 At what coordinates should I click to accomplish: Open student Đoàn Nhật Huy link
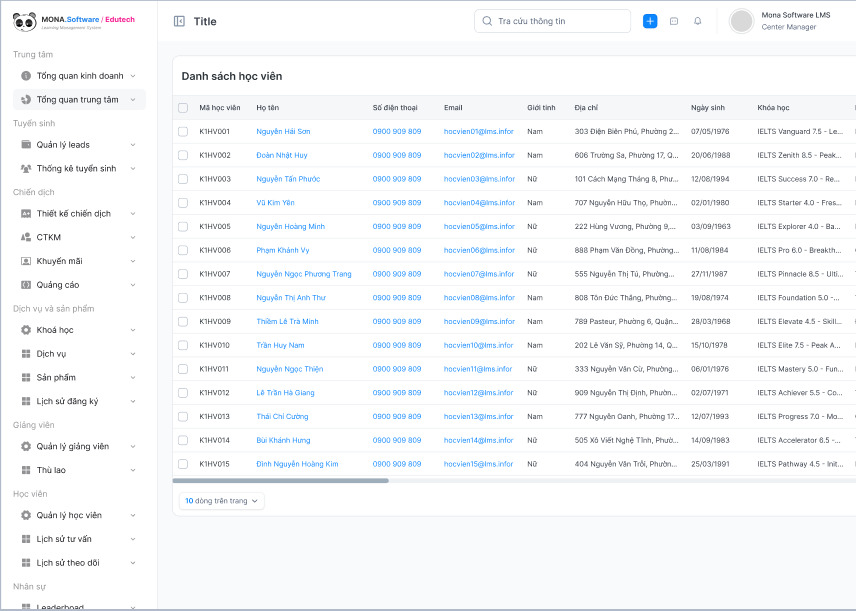282,155
